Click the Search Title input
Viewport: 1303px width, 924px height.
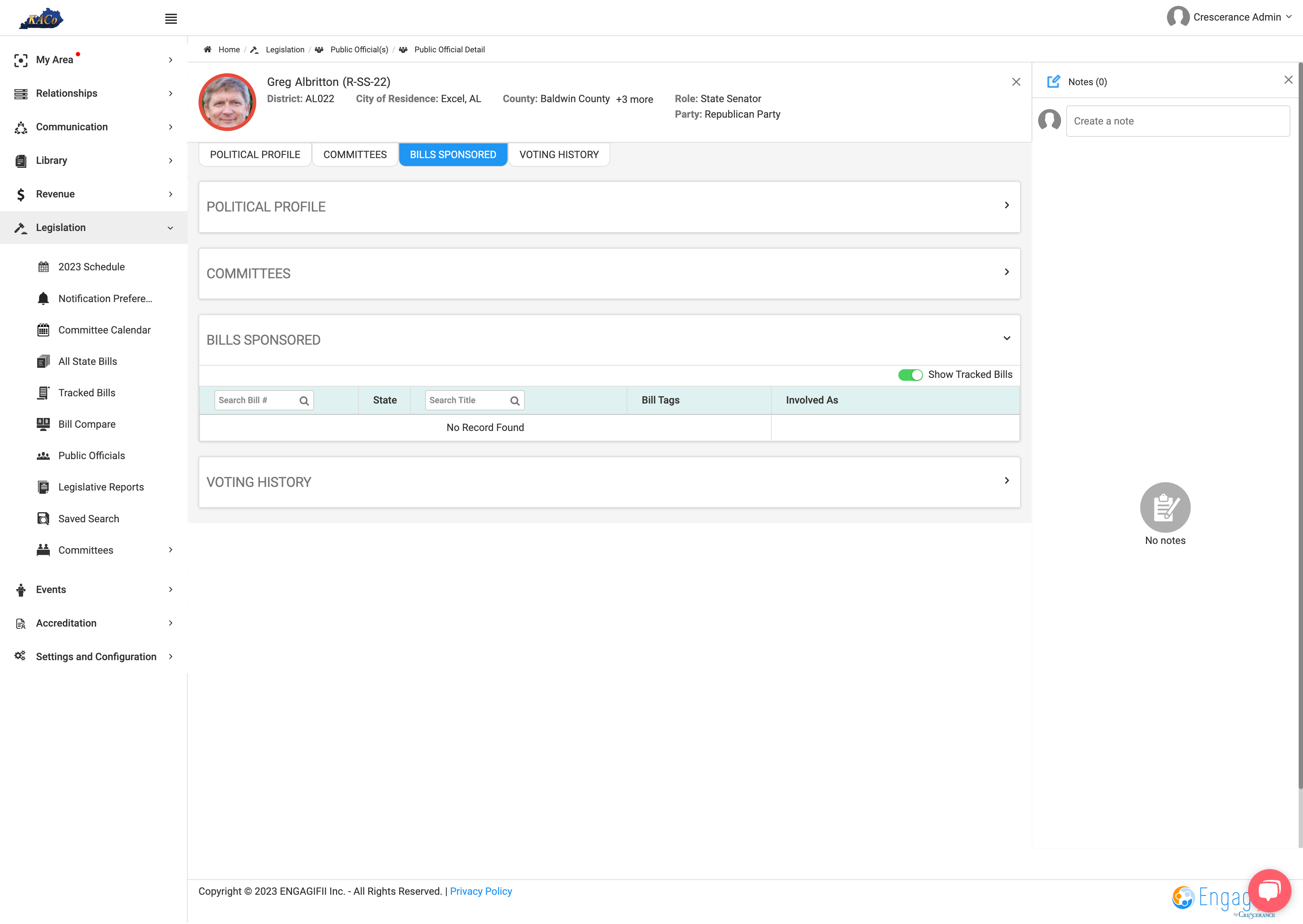(475, 401)
